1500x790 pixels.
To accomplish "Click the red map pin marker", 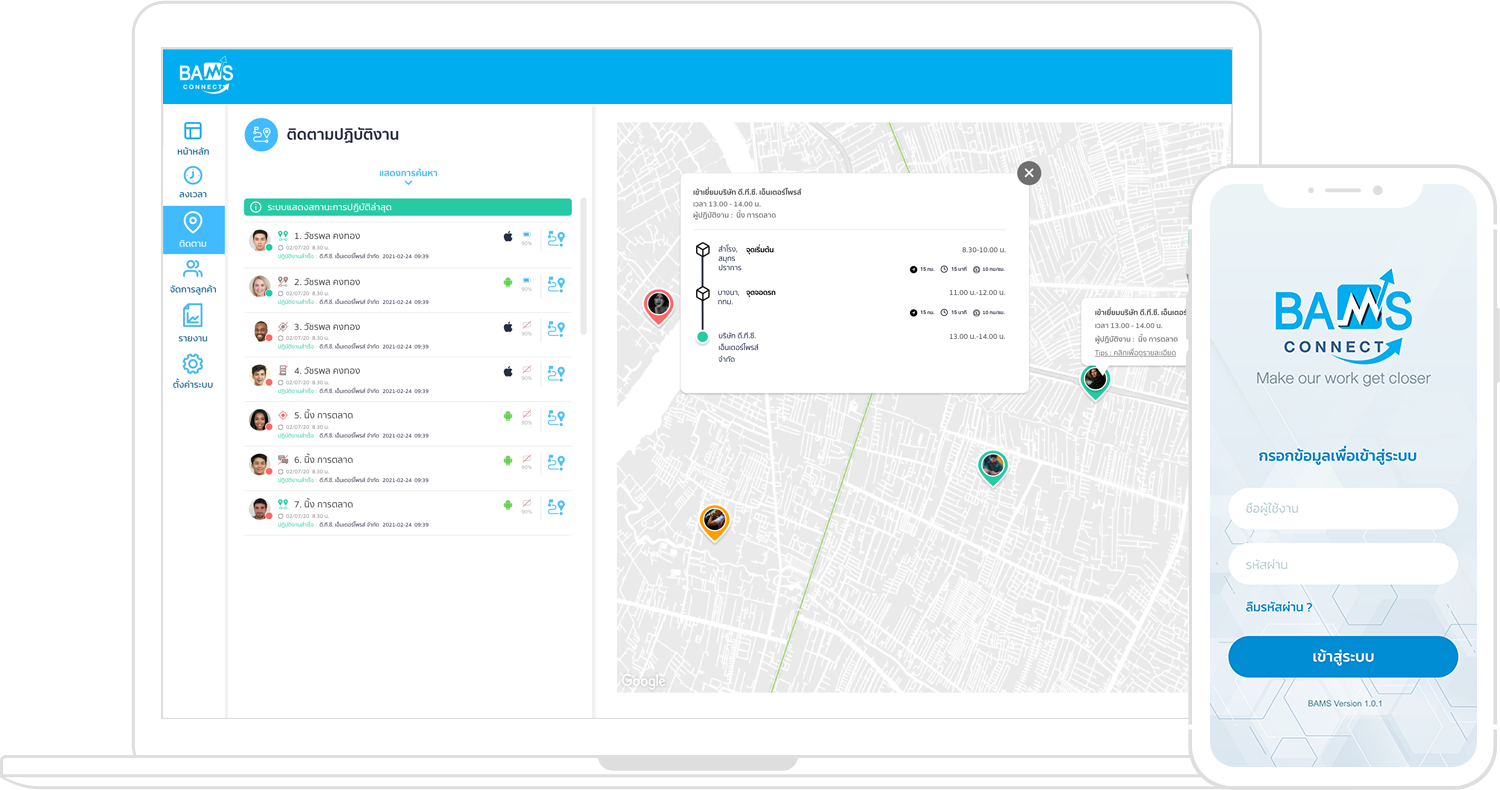I will (x=658, y=304).
